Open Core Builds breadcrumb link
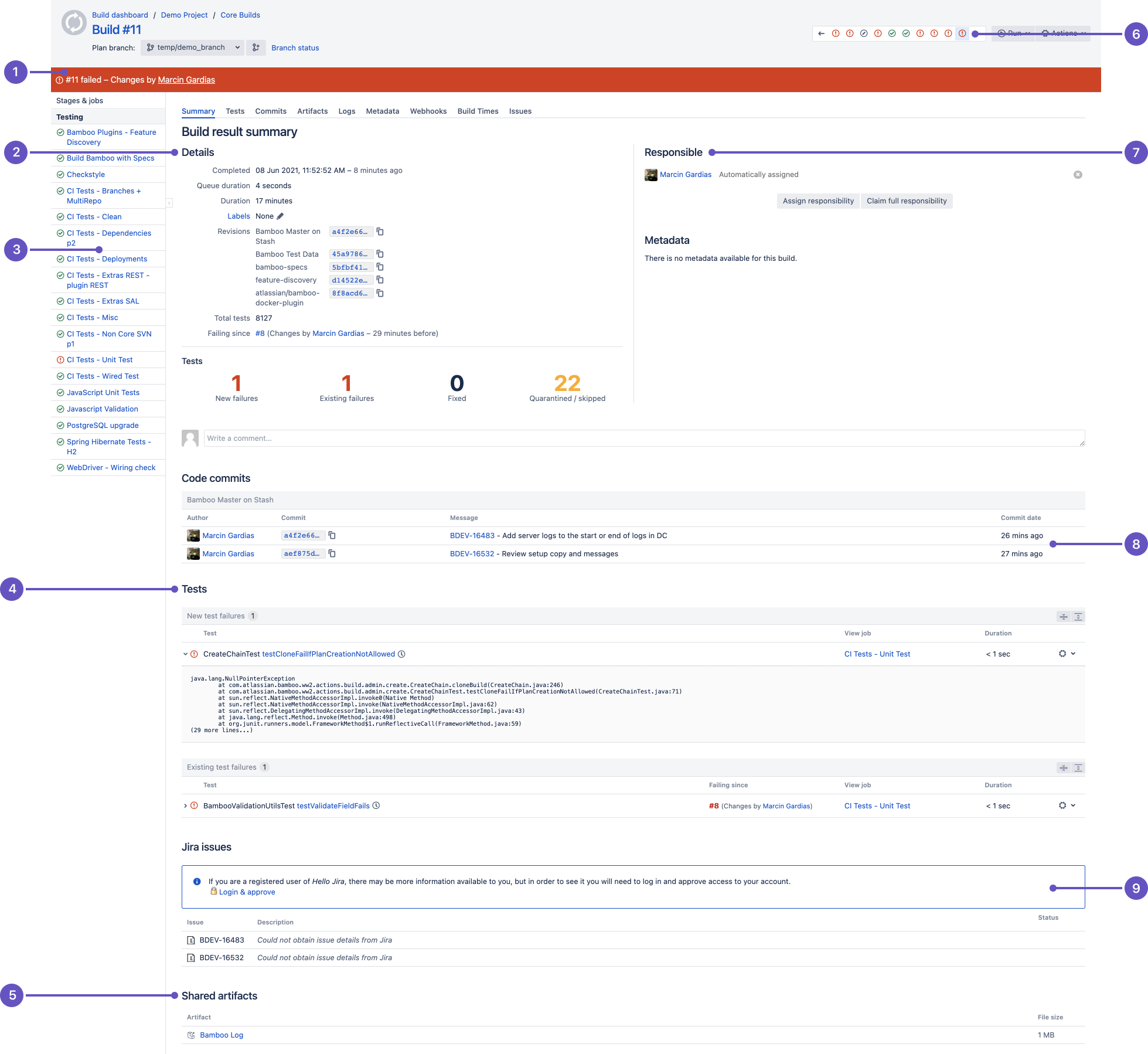Screen dimensions: 1148x1054 point(240,15)
